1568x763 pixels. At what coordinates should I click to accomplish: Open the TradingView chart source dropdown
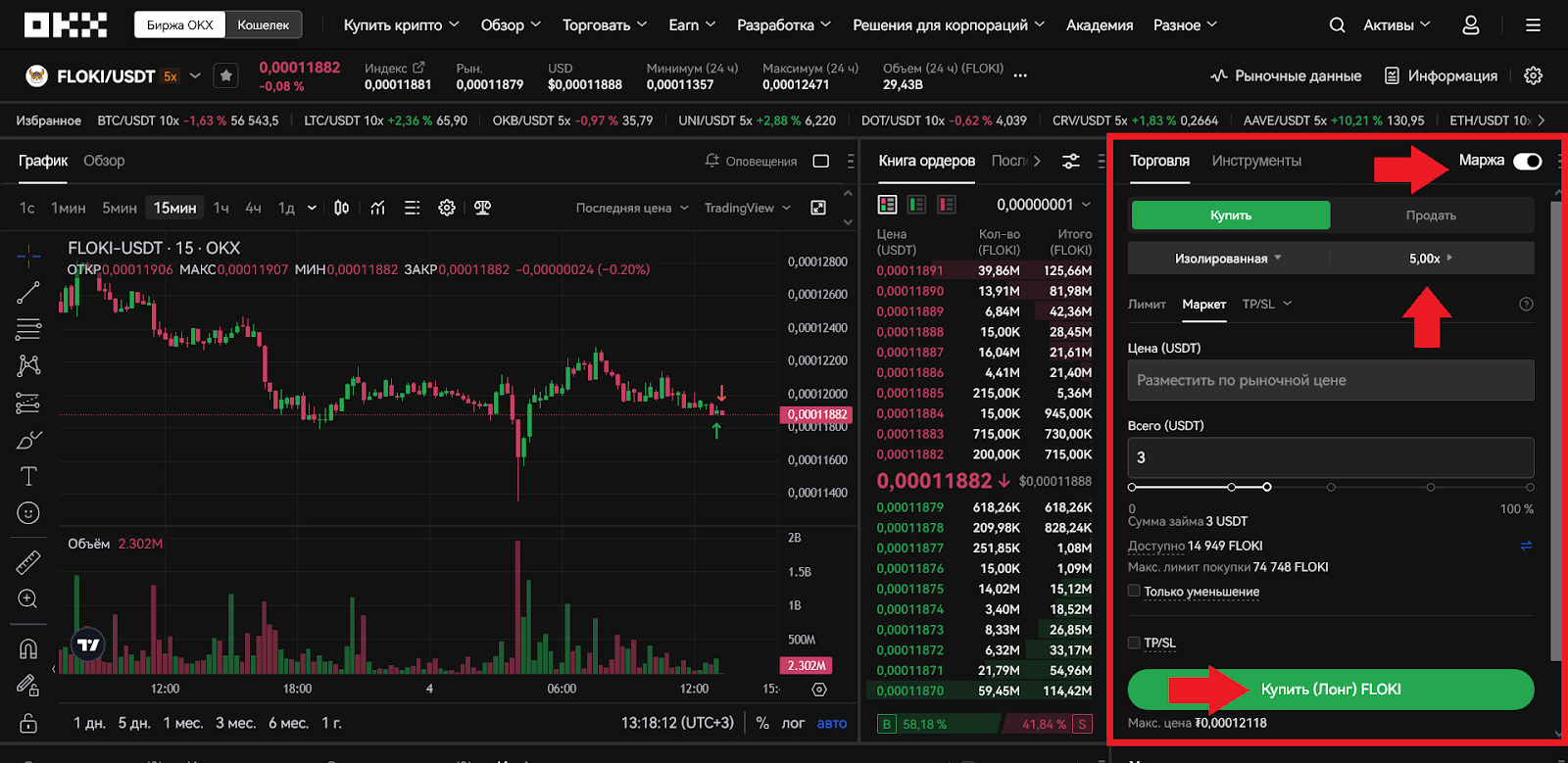click(747, 208)
